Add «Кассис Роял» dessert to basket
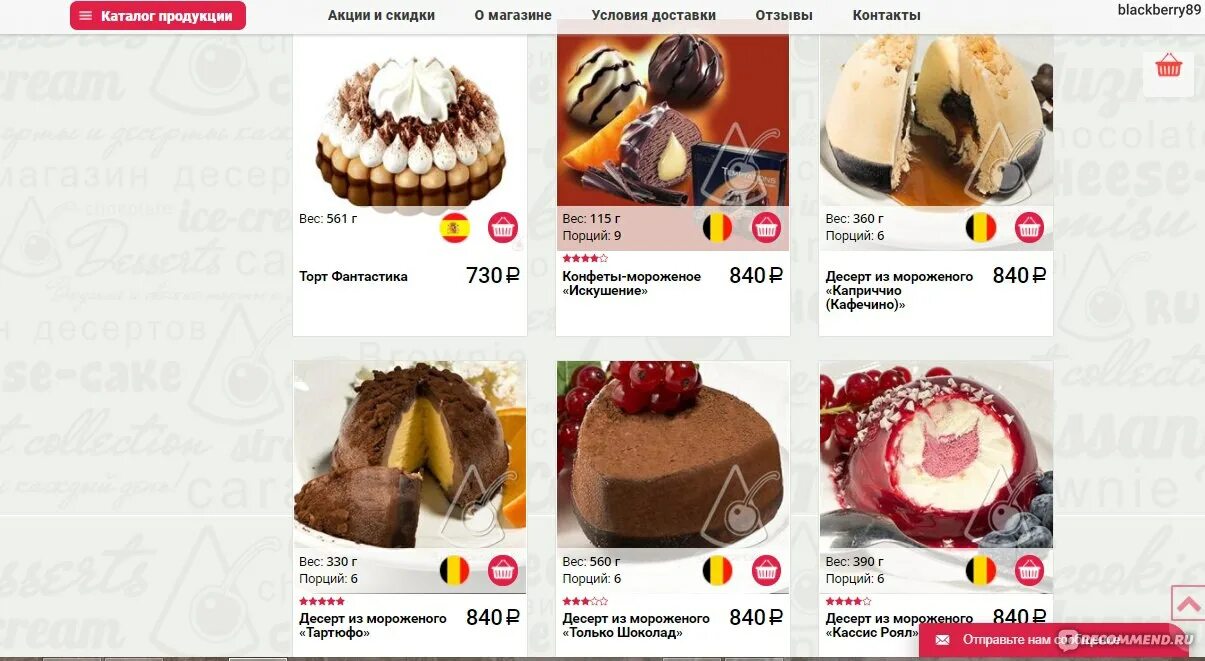 (x=1029, y=570)
